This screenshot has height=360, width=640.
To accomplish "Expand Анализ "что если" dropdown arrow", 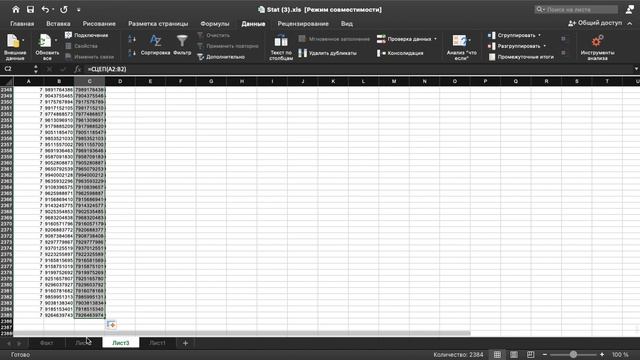I will point(470,40).
